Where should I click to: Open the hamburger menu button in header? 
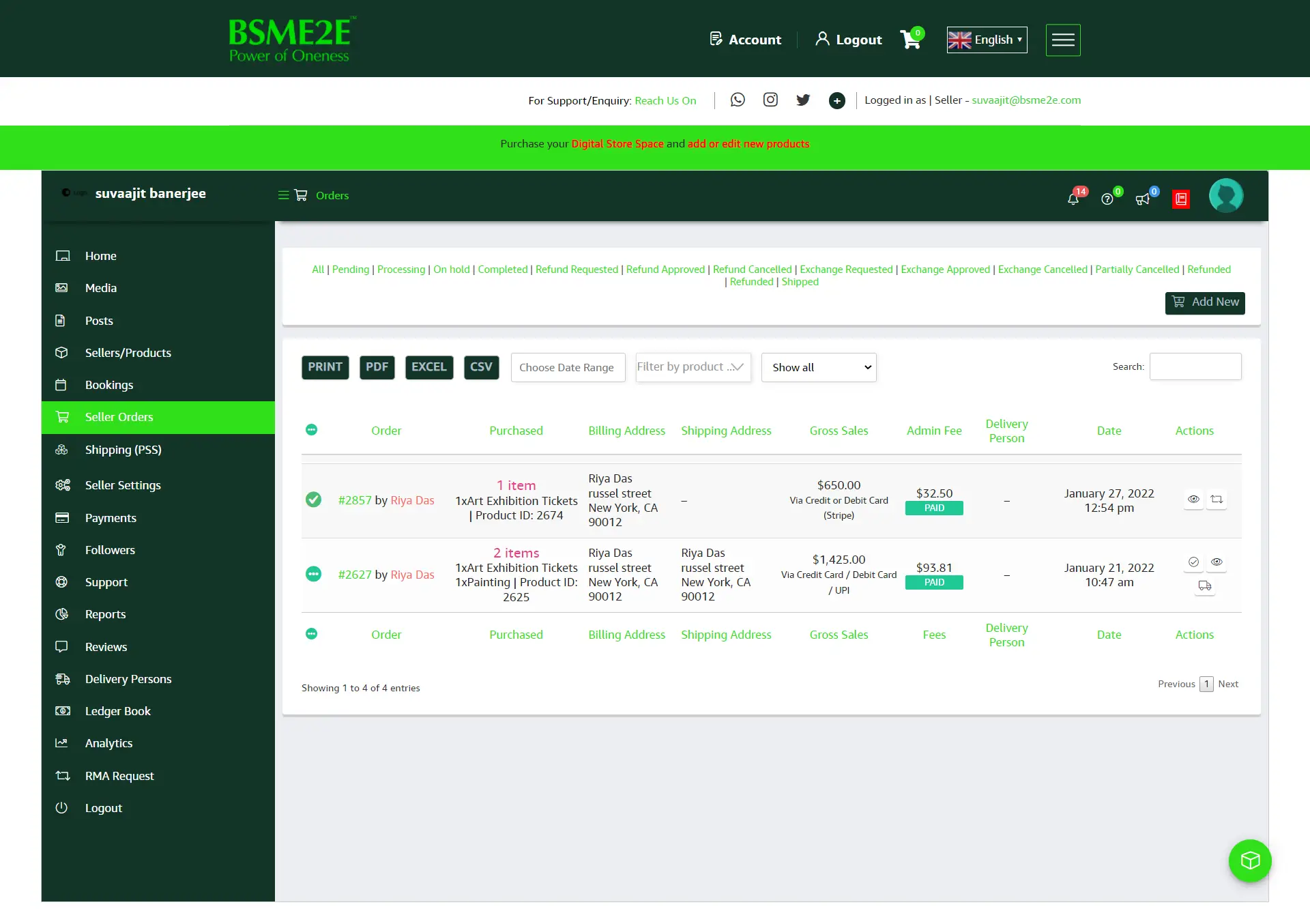[1063, 40]
